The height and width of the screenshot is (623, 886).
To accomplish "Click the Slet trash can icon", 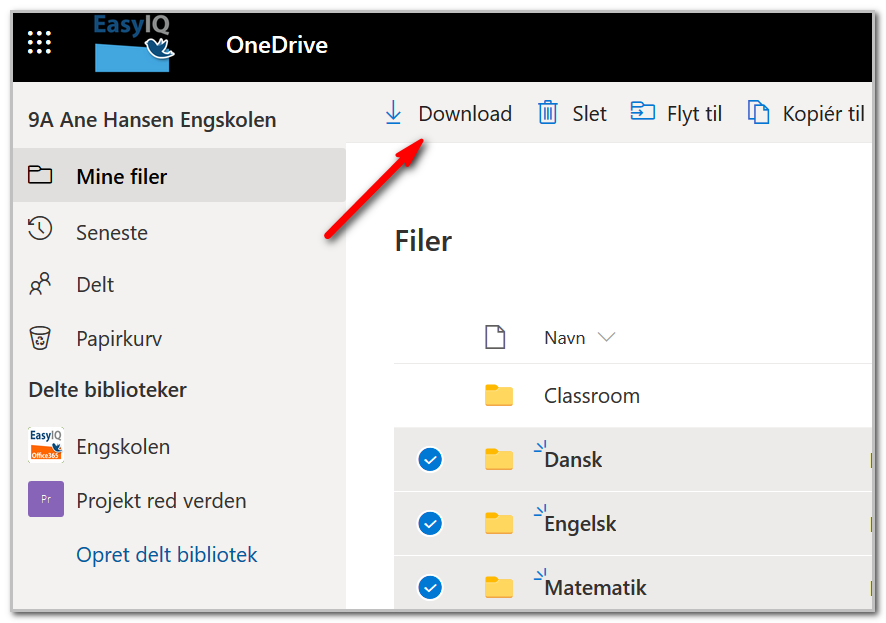I will coord(548,112).
